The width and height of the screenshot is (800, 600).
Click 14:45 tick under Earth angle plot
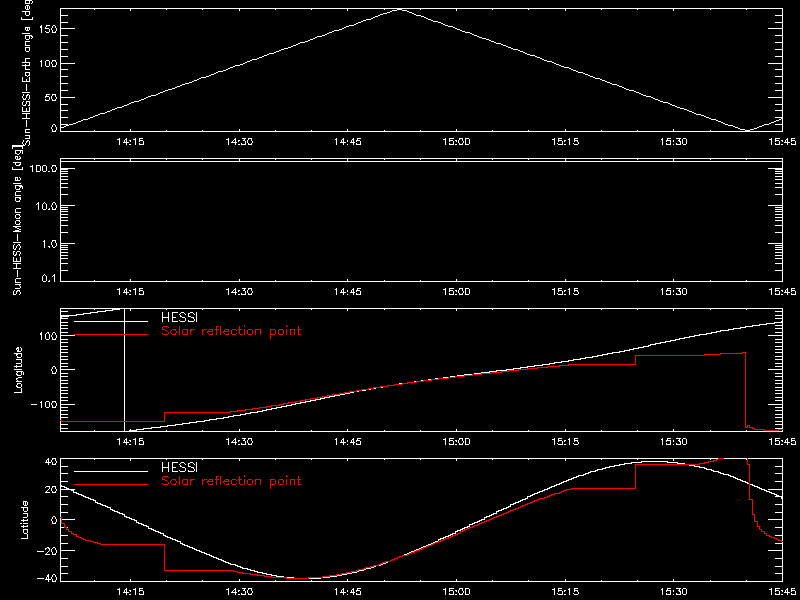(x=348, y=142)
